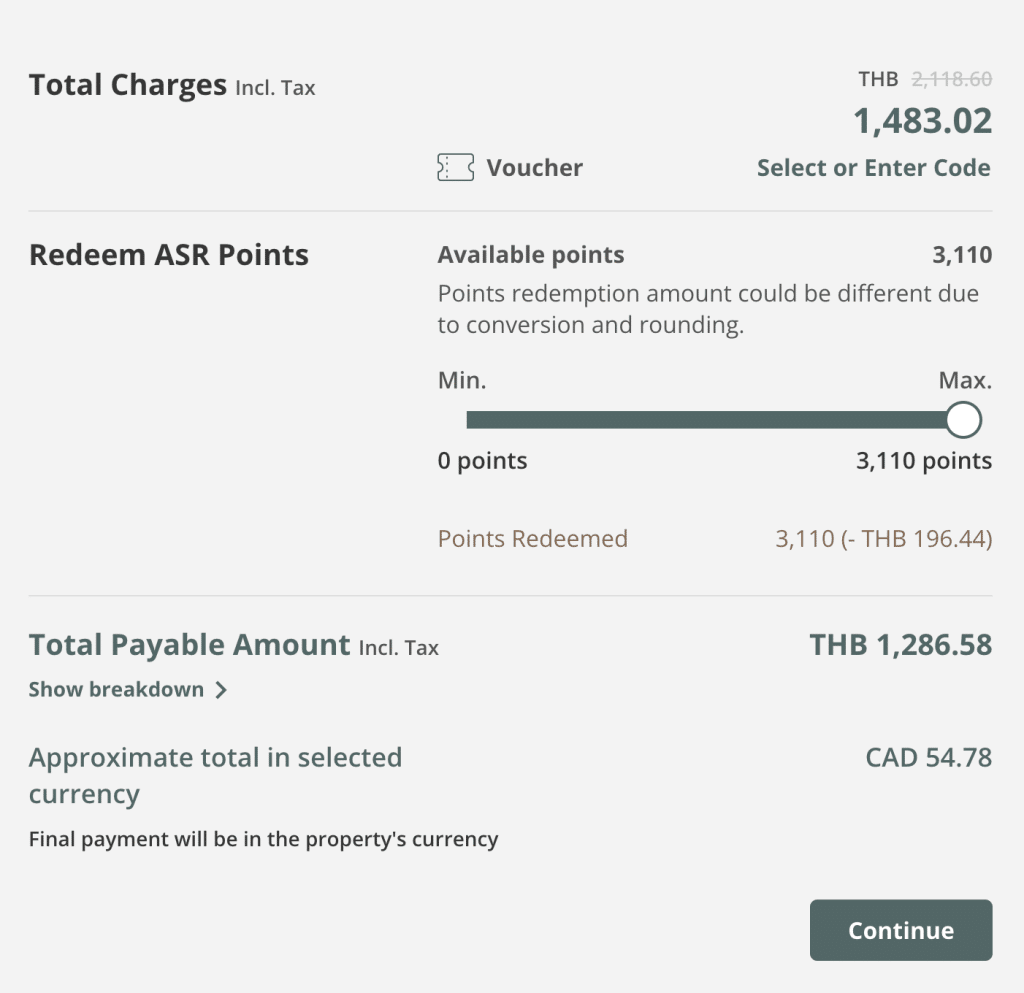Image resolution: width=1024 pixels, height=993 pixels.
Task: Click the Available points label
Action: [x=531, y=255]
